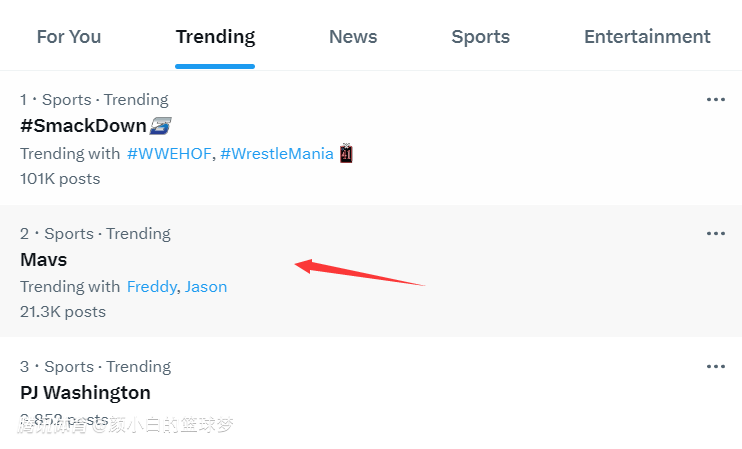Open the #WrestleMania hashtag link
The width and height of the screenshot is (742, 449).
tap(277, 154)
